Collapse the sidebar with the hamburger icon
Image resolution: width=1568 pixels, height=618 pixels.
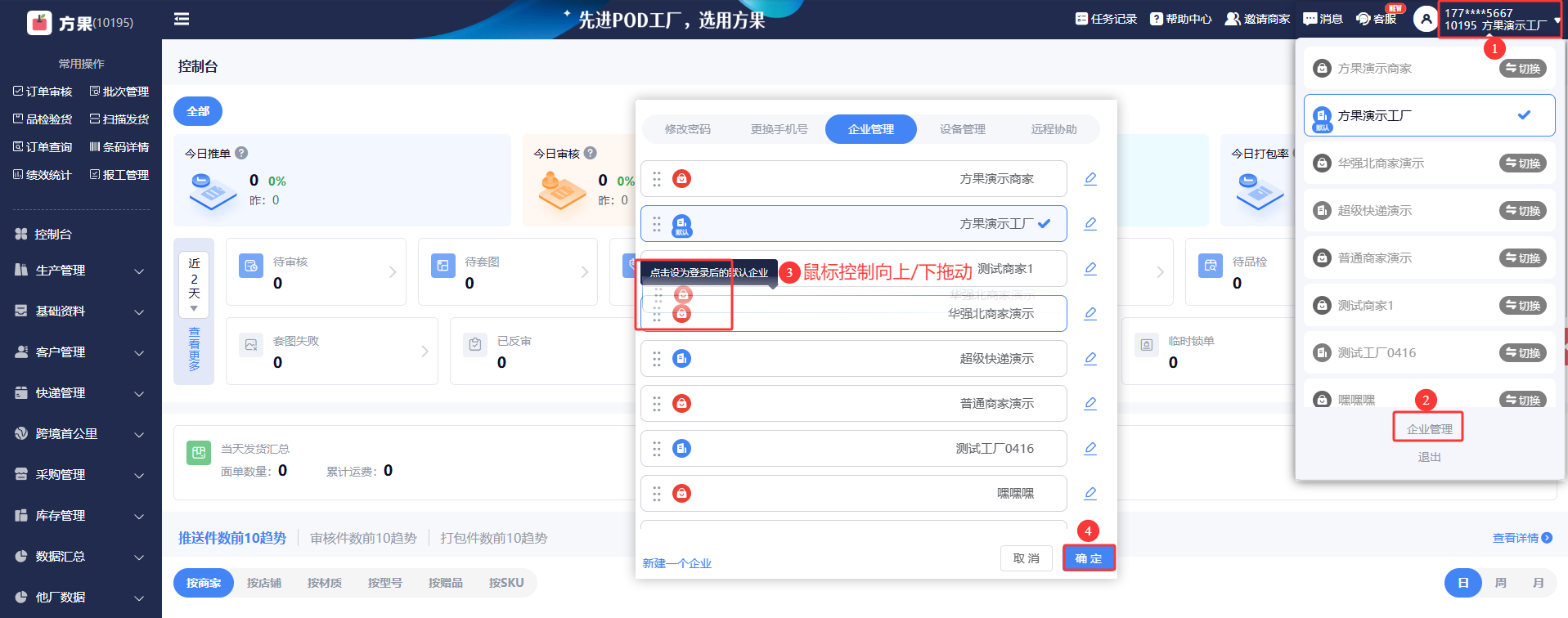(x=182, y=19)
